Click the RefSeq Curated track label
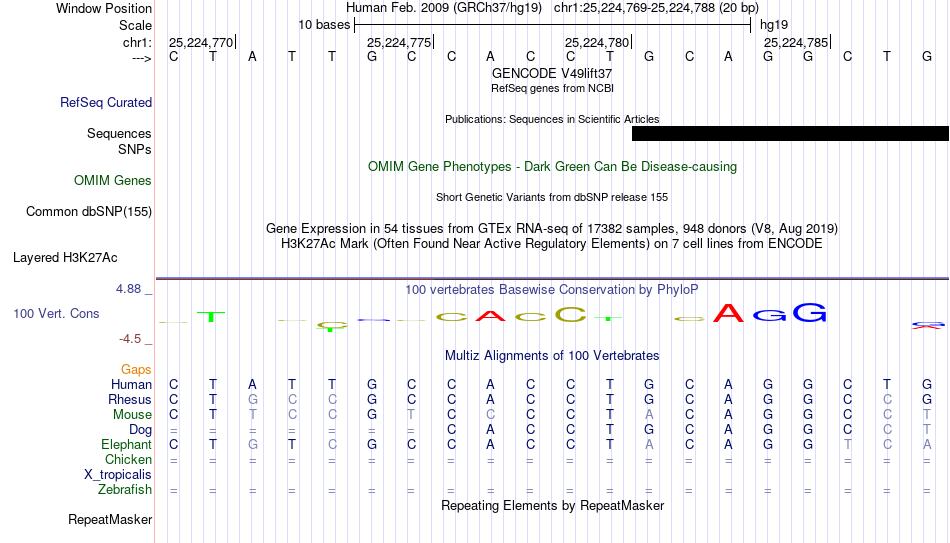This screenshot has height=543, width=950. [105, 102]
